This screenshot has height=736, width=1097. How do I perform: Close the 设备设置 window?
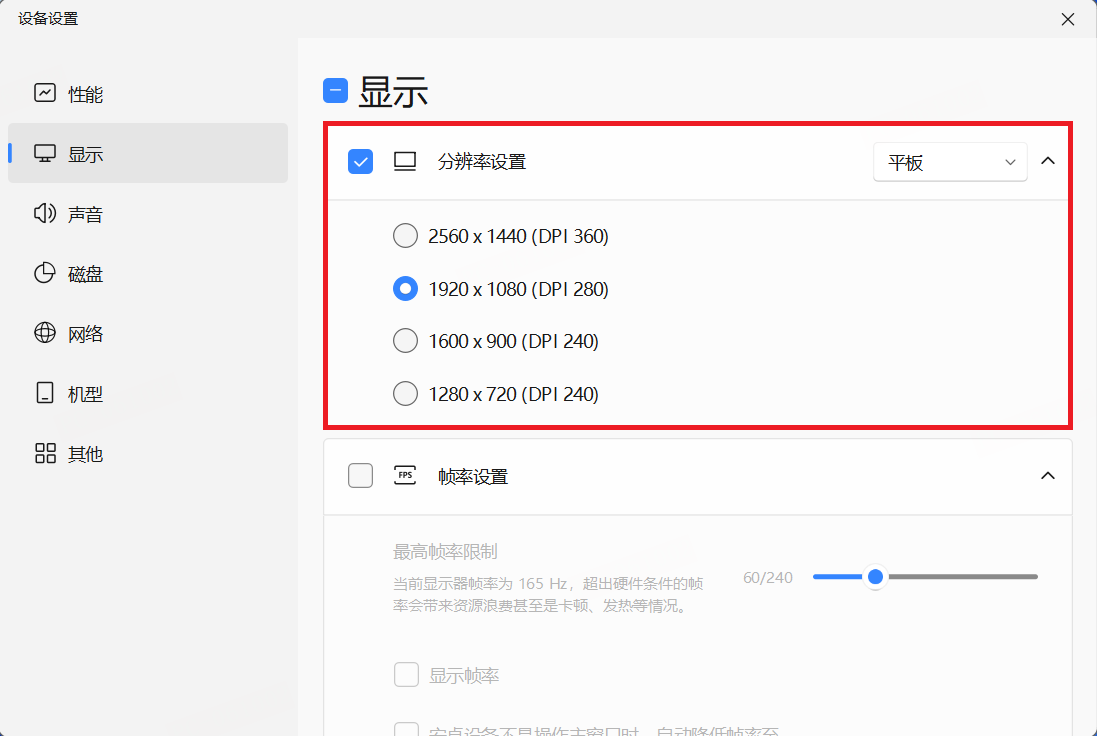[x=1068, y=19]
